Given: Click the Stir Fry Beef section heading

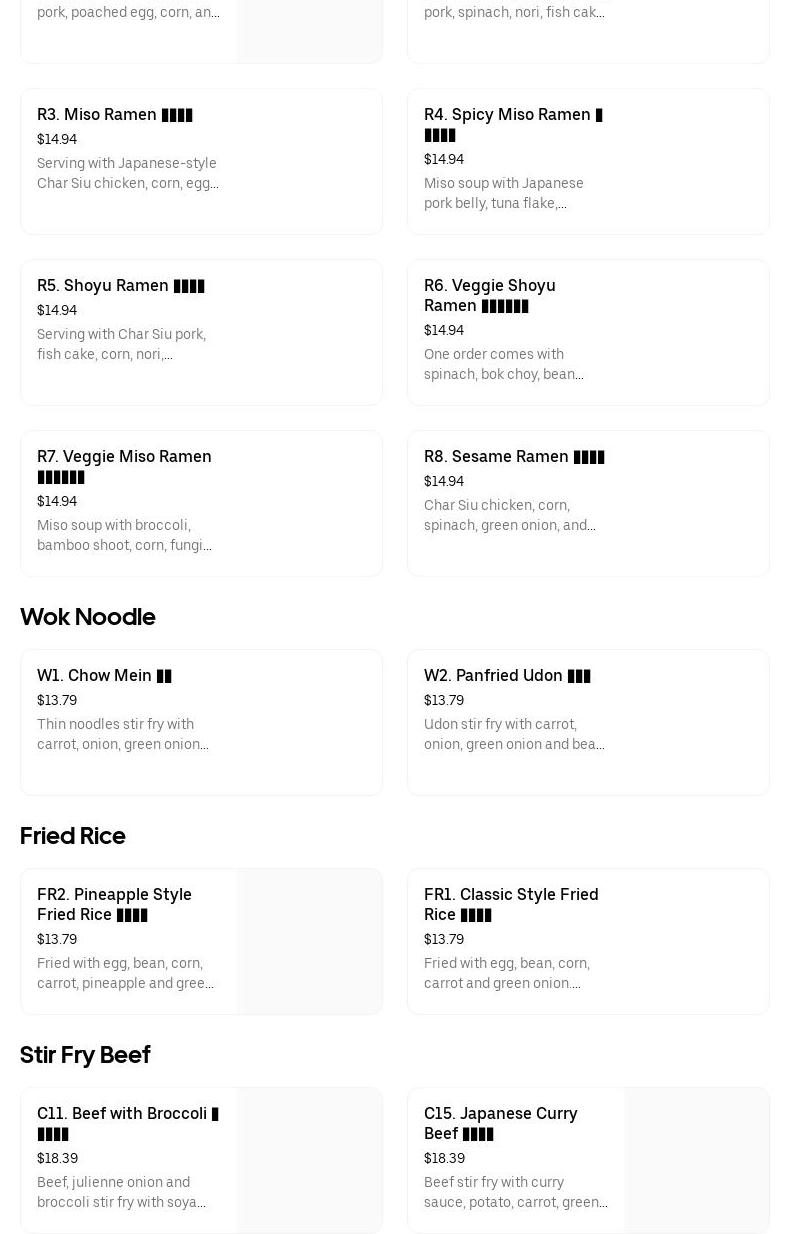Looking at the screenshot, I should tap(85, 1055).
